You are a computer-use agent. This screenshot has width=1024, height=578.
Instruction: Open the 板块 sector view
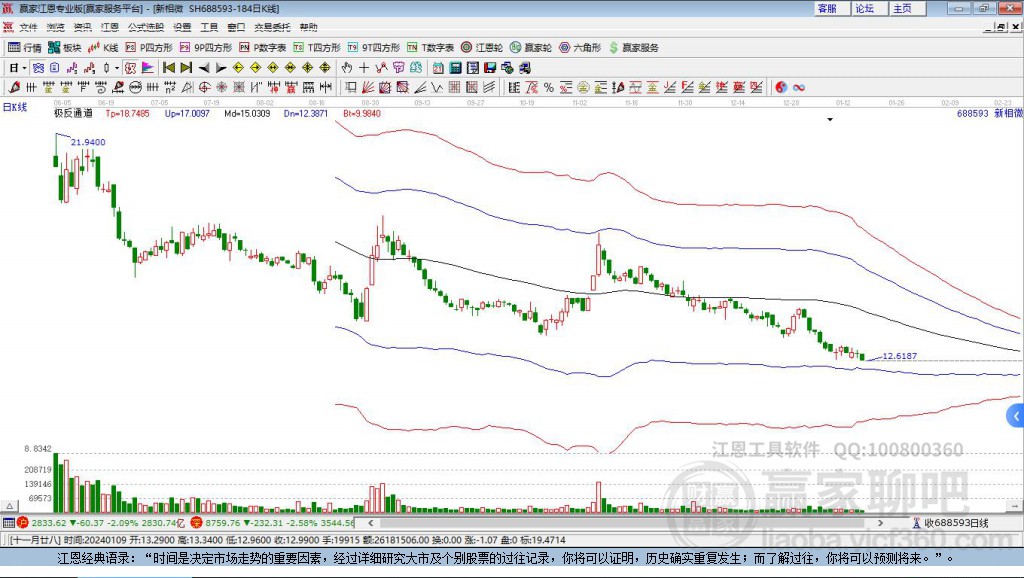64,48
